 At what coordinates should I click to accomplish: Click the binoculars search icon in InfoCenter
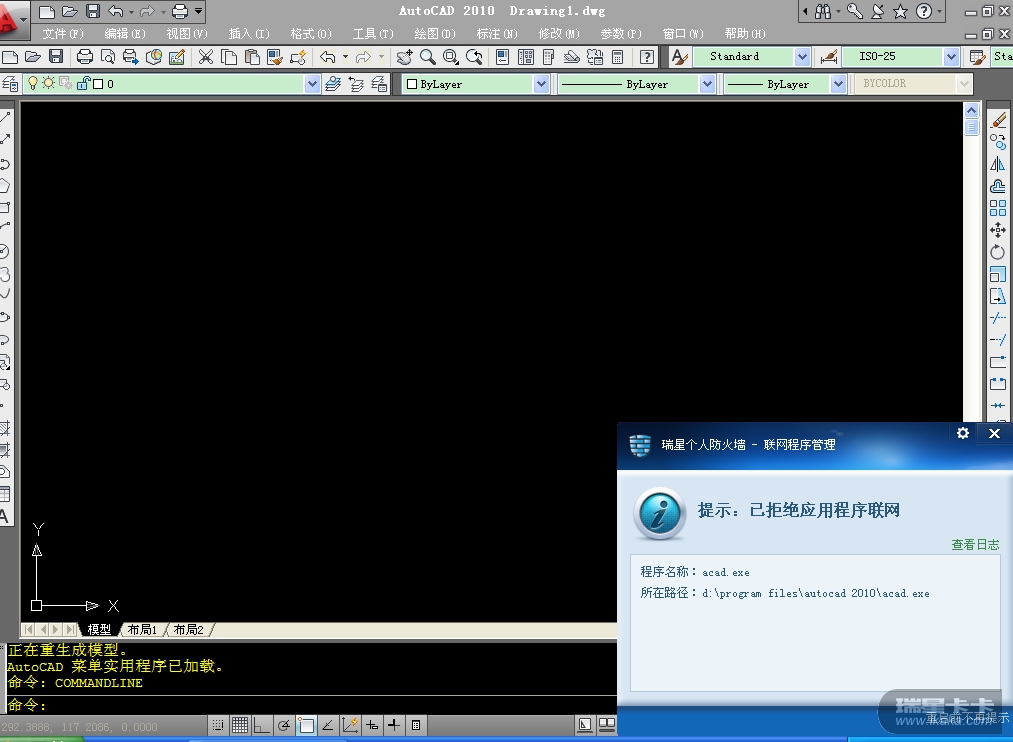(x=823, y=11)
